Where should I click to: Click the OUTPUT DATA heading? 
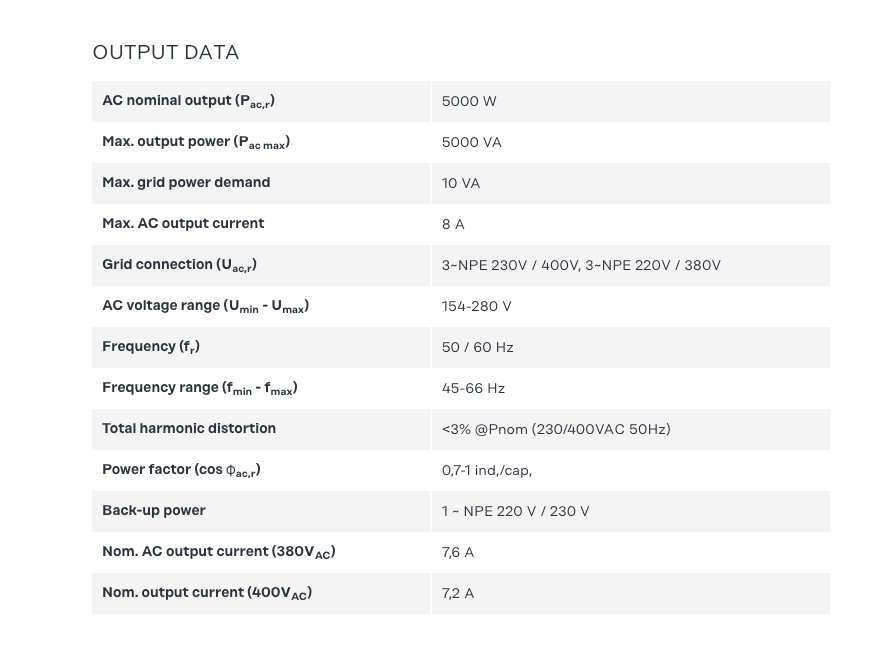(x=165, y=52)
